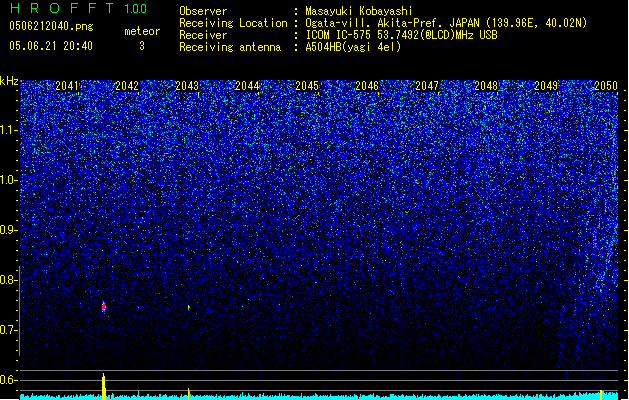This screenshot has width=629, height=400.
Task: Click the 2048 time axis marker
Action: [x=486, y=86]
